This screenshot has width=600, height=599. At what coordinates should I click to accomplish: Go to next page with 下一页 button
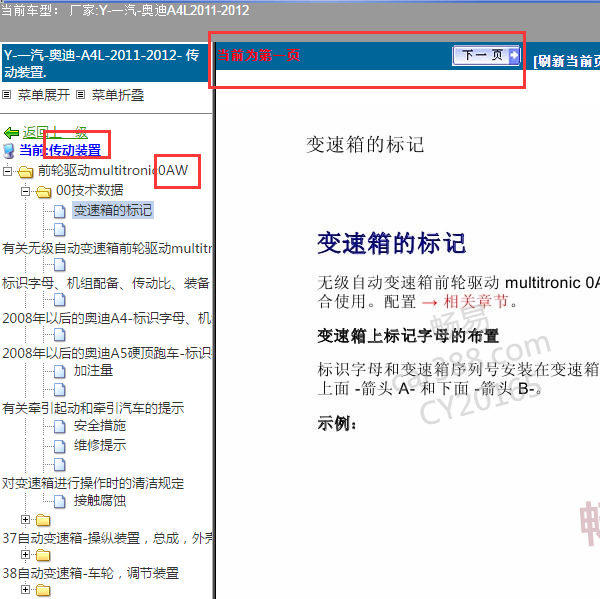click(x=486, y=55)
